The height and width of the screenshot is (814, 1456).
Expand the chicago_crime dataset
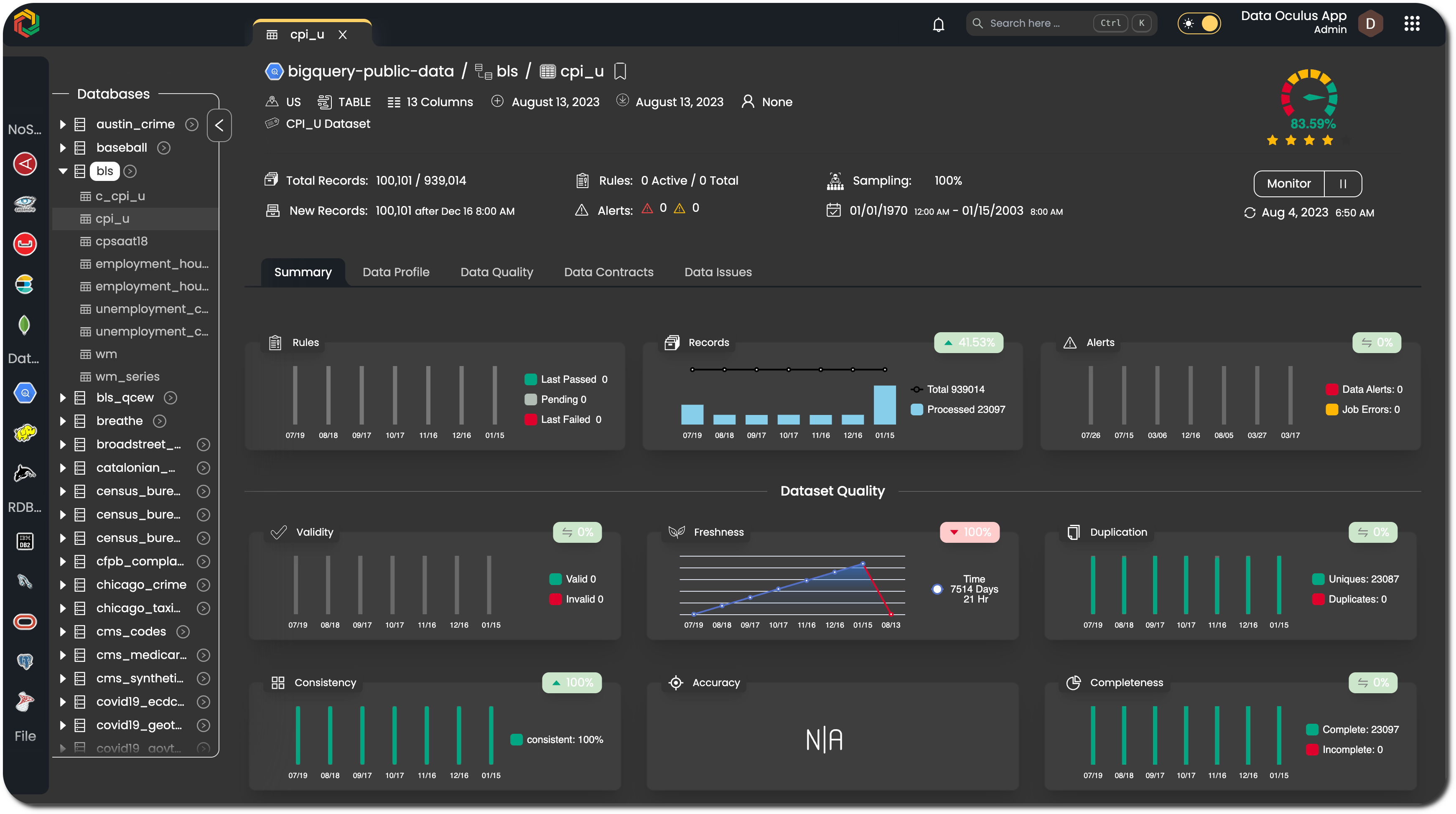click(63, 585)
